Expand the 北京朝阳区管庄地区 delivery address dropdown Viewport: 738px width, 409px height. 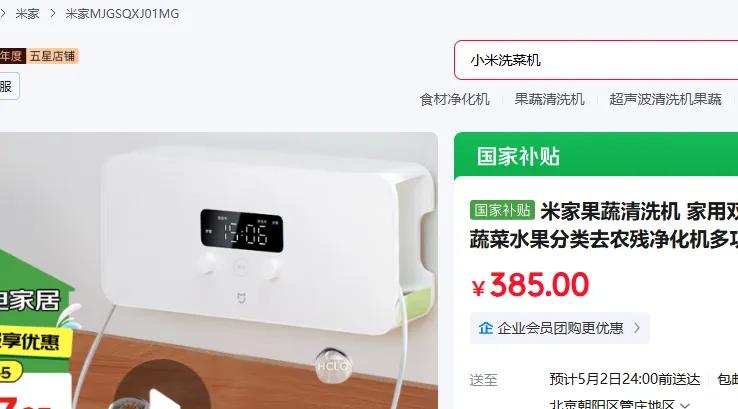pyautogui.click(x=619, y=404)
